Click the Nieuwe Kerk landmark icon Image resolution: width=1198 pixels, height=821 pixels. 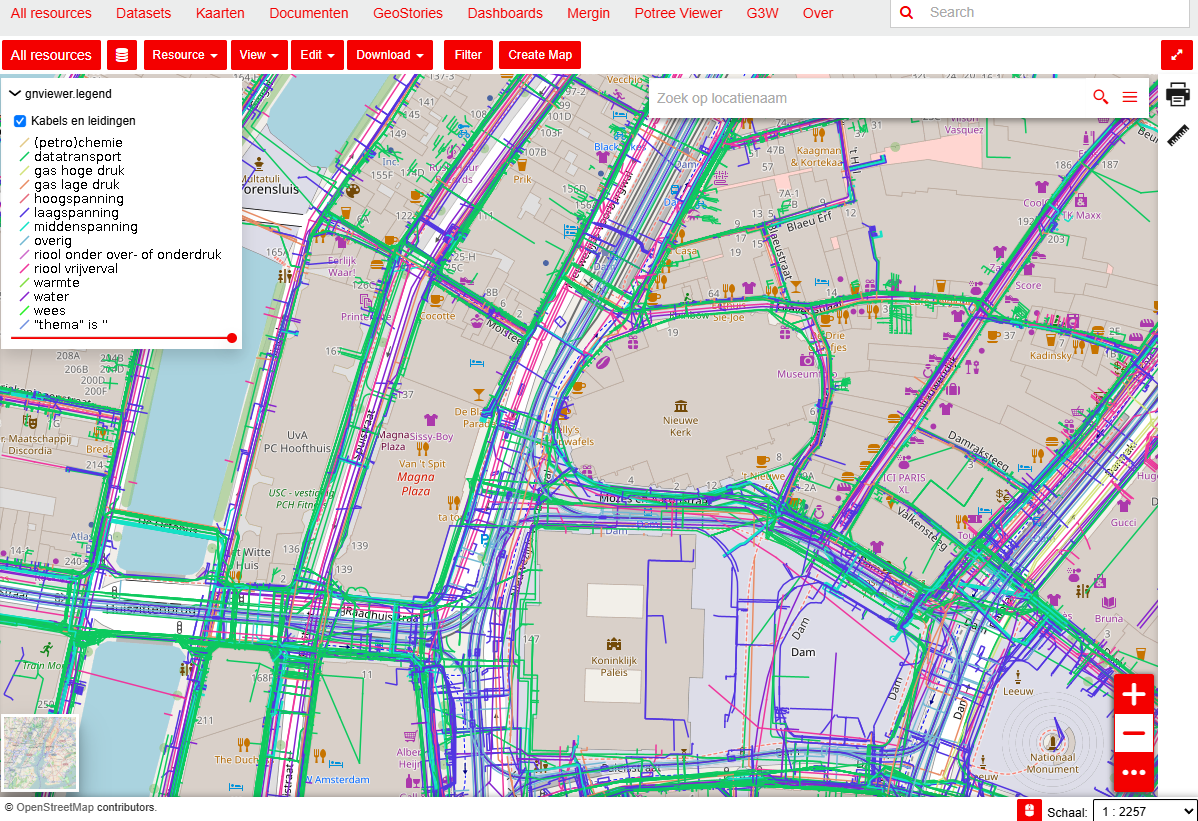tap(681, 406)
